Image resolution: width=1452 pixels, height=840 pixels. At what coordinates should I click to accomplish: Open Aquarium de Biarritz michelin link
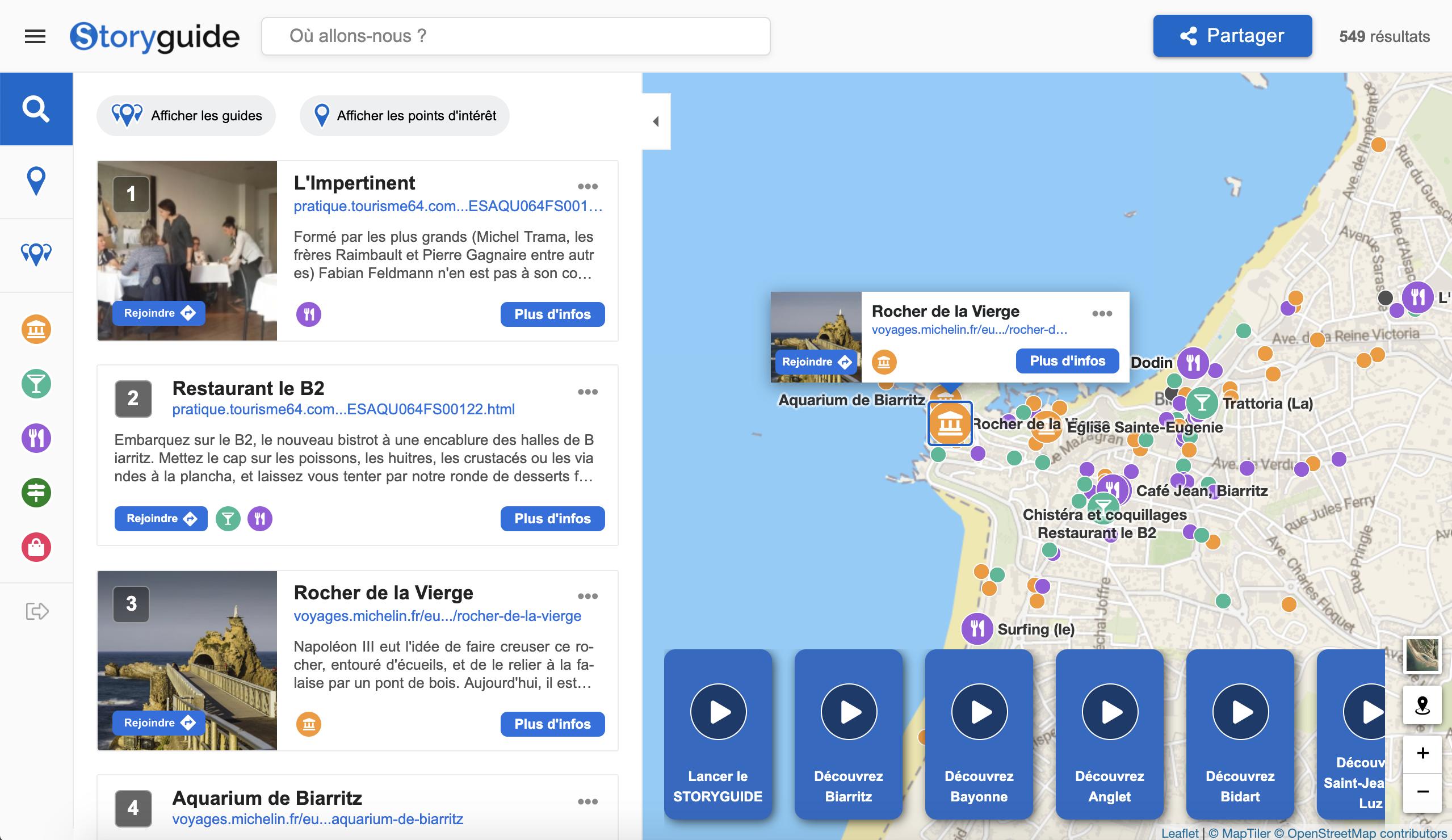click(x=317, y=819)
